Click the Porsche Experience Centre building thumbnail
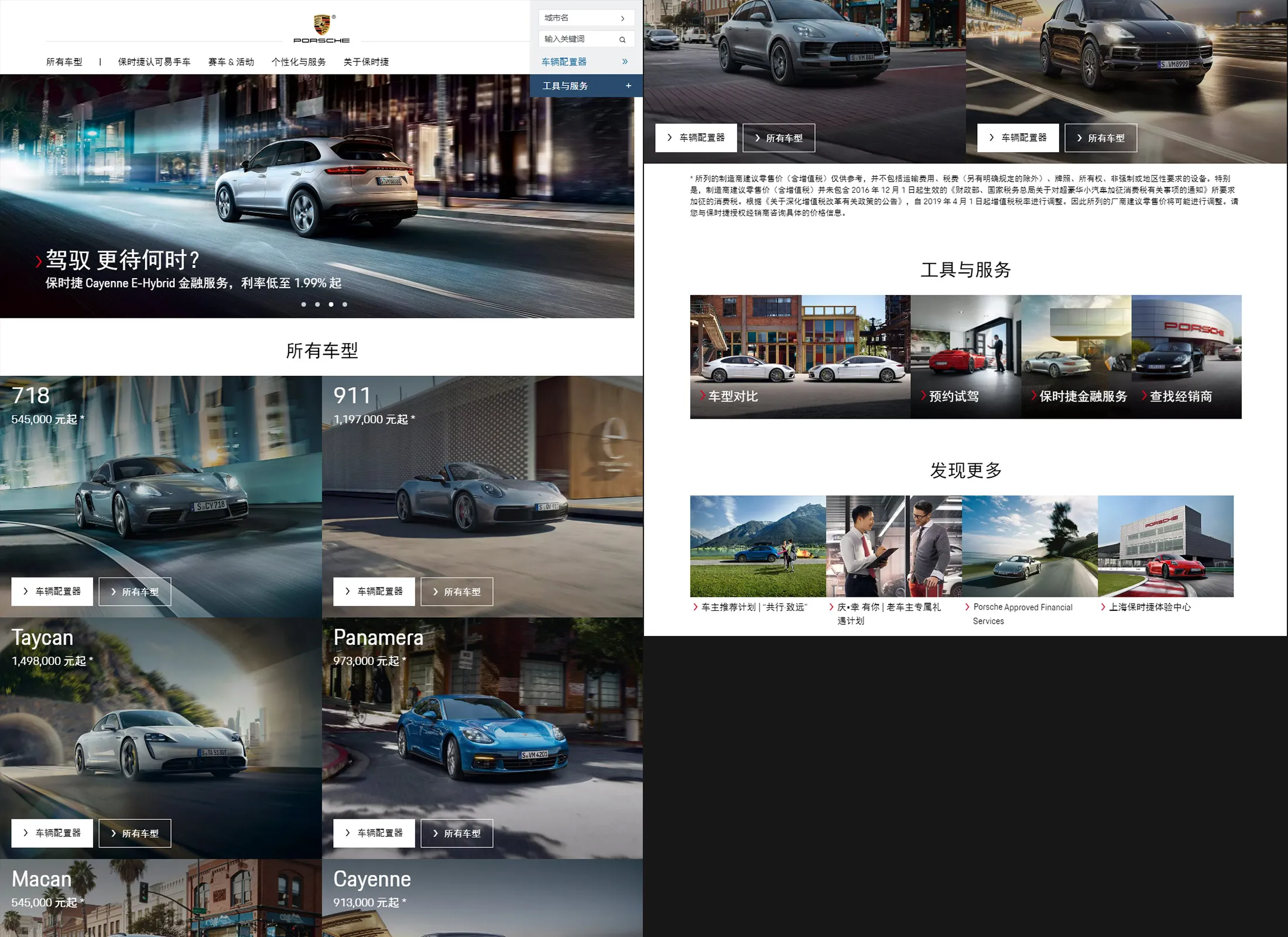Screen dimensions: 1288x937 tap(1166, 546)
